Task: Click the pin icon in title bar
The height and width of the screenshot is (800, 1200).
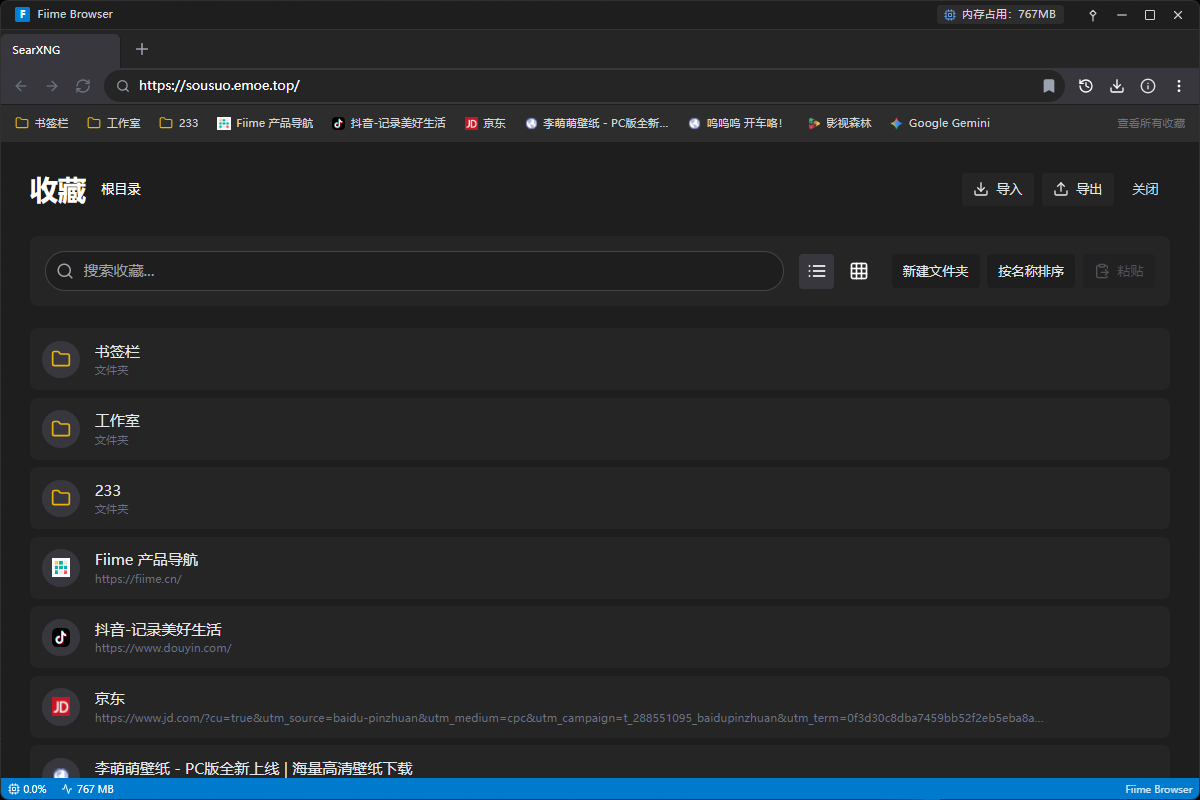Action: (x=1093, y=15)
